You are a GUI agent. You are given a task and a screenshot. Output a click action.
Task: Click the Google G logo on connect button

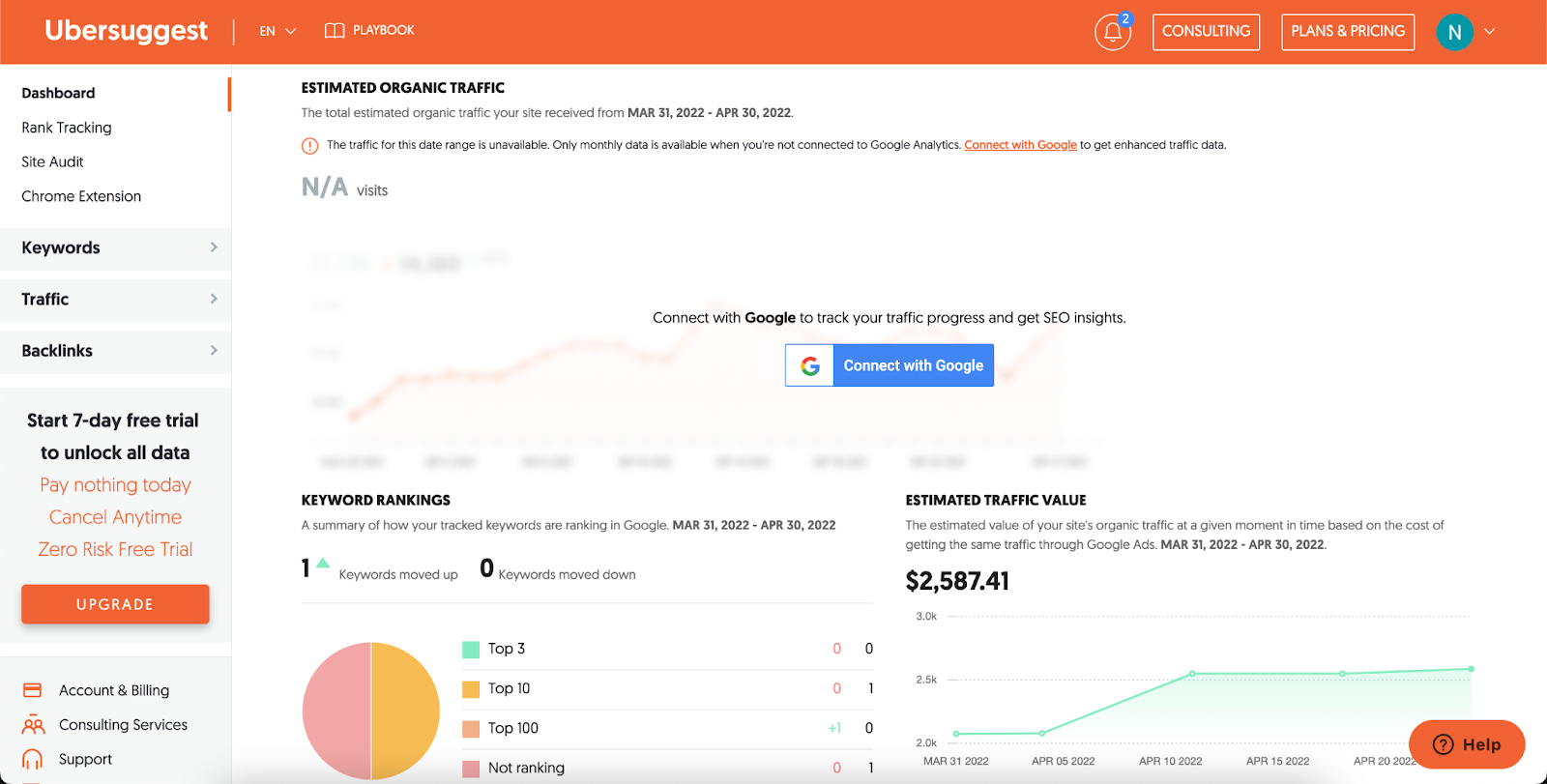(x=810, y=365)
